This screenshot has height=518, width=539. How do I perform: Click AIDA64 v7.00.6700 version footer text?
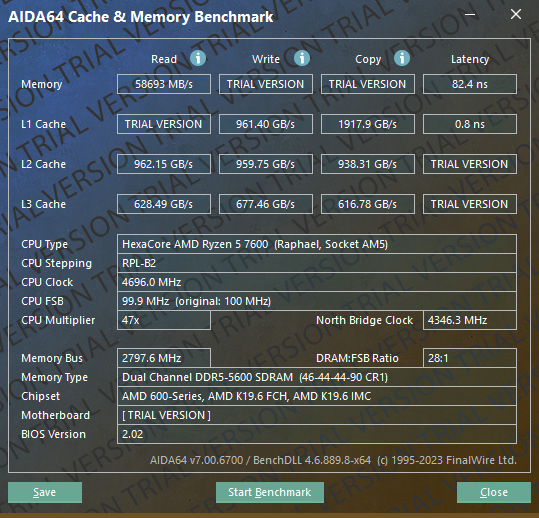333,460
